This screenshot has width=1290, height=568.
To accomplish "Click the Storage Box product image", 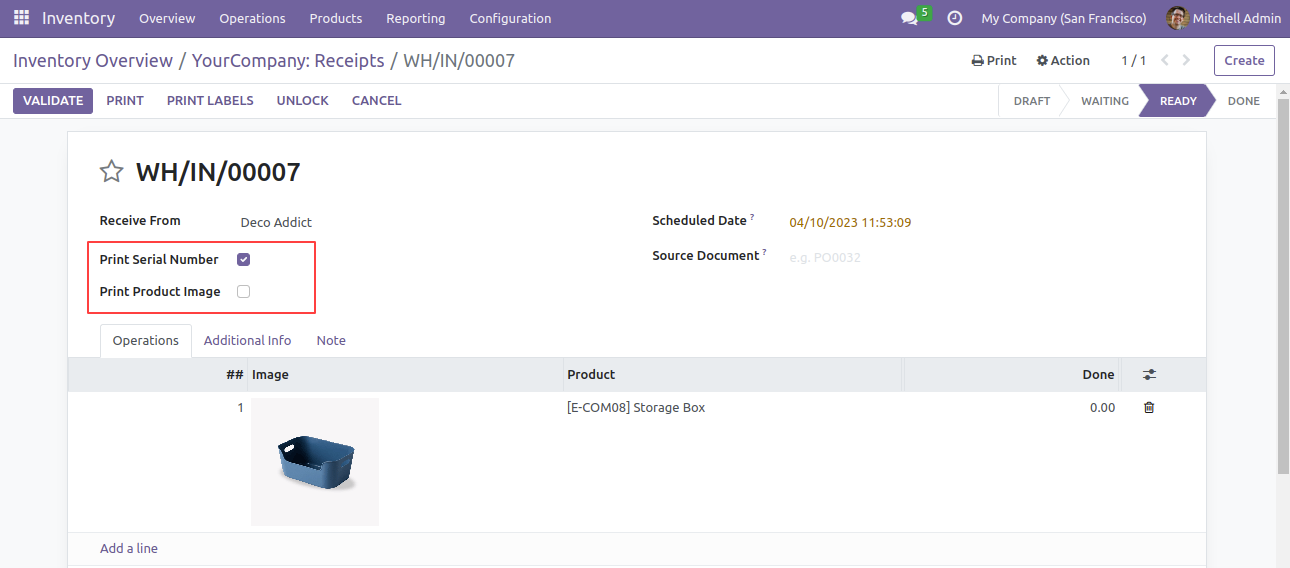I will click(x=315, y=462).
